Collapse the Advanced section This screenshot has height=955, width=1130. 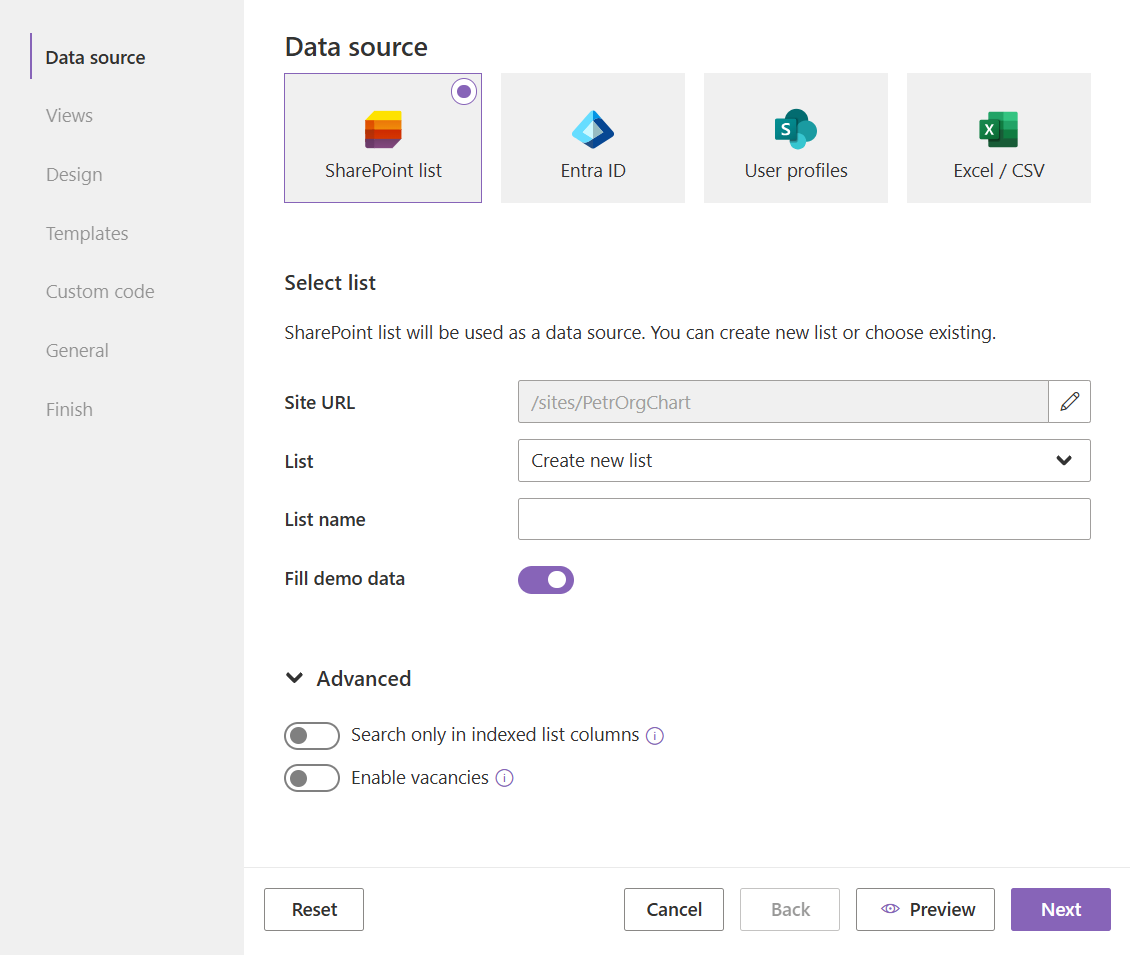[x=348, y=678]
